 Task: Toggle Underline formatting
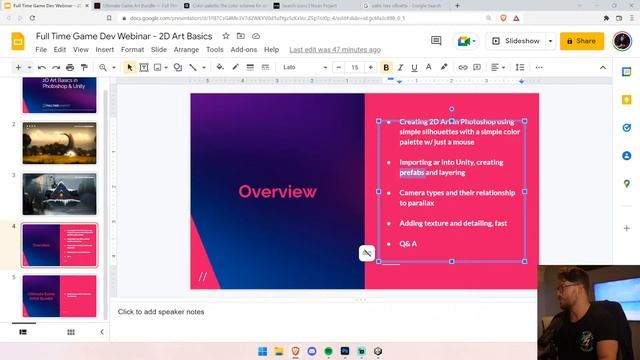coord(414,67)
